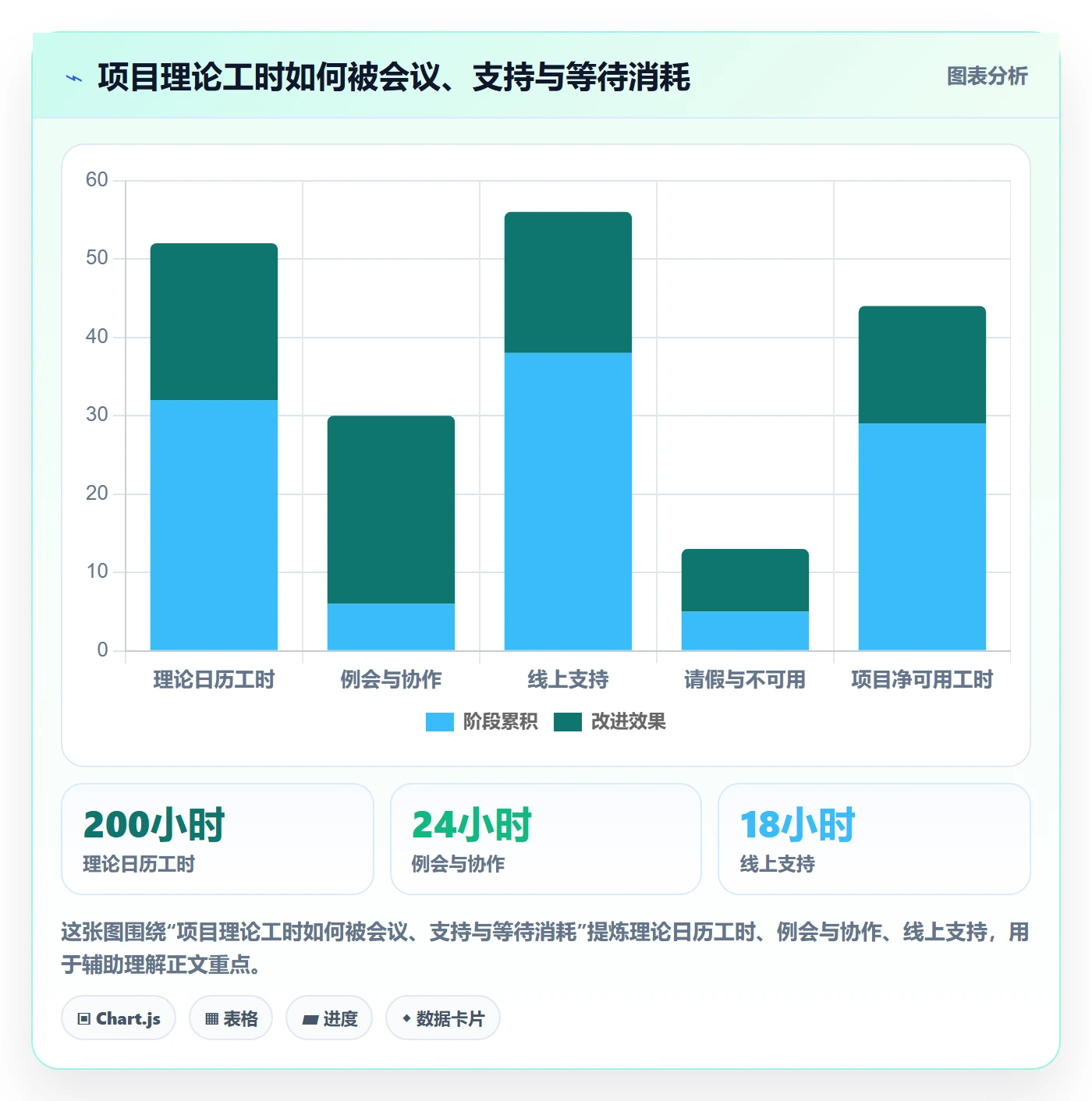This screenshot has height=1101, width=1092.
Task: Click the blue 阶段累积 bar segment for 项目净可用工时
Action: [922, 536]
